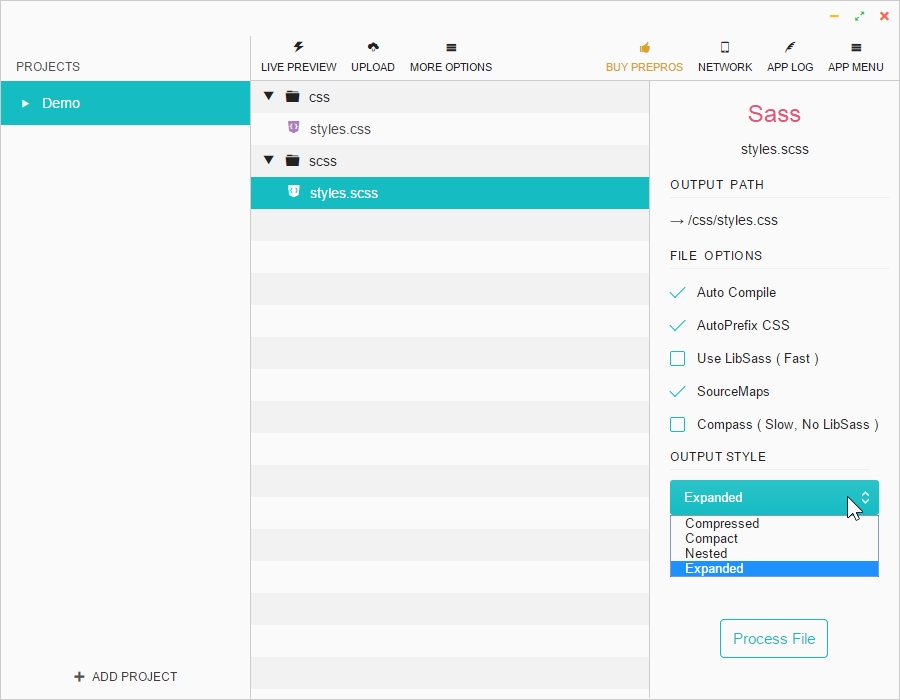Open the Output Style dropdown

click(774, 497)
